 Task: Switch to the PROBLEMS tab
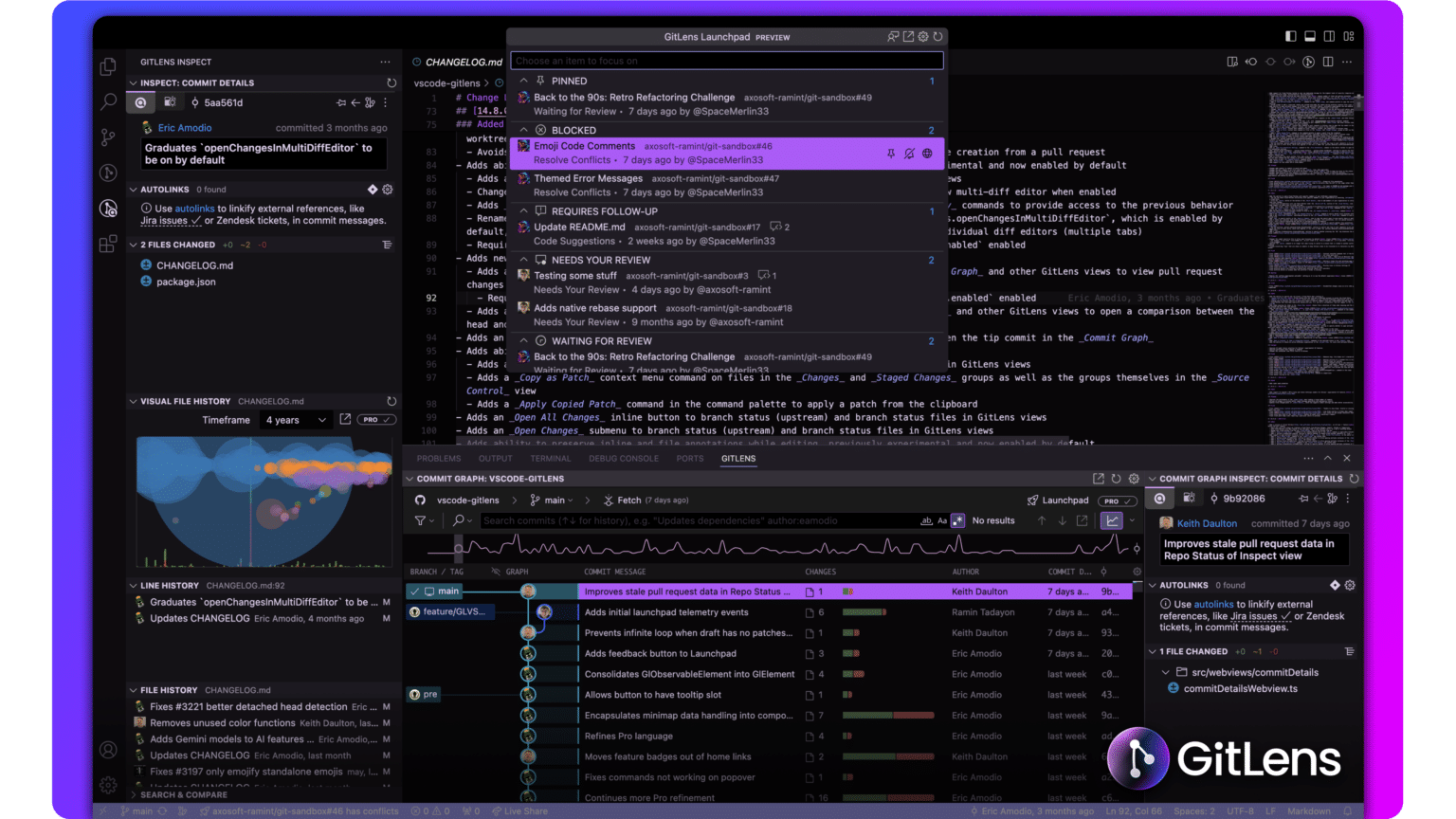(x=438, y=458)
